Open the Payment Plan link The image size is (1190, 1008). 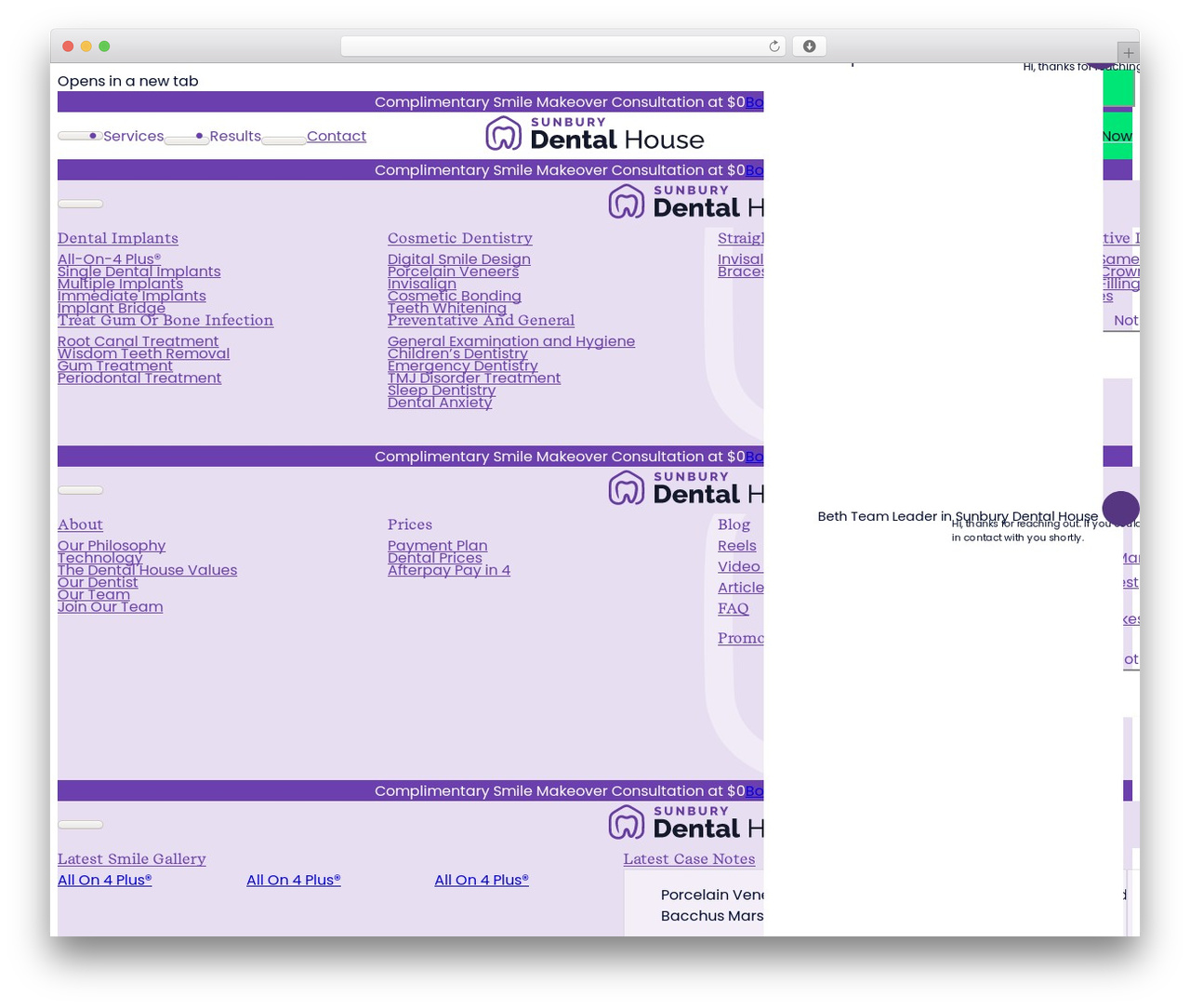437,546
